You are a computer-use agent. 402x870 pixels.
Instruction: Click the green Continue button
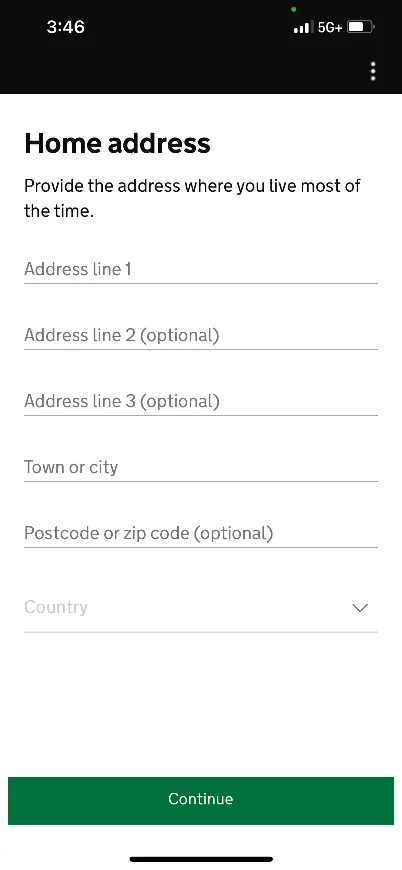pos(201,800)
